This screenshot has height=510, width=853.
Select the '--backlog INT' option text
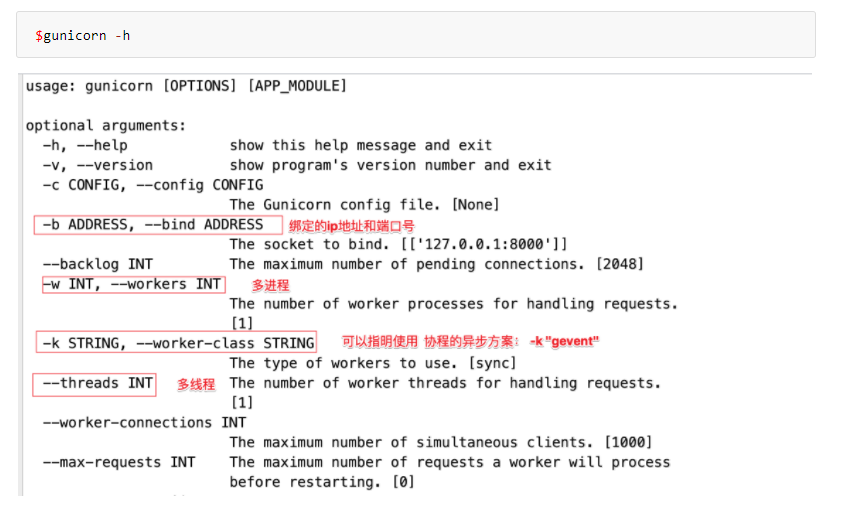[97, 264]
